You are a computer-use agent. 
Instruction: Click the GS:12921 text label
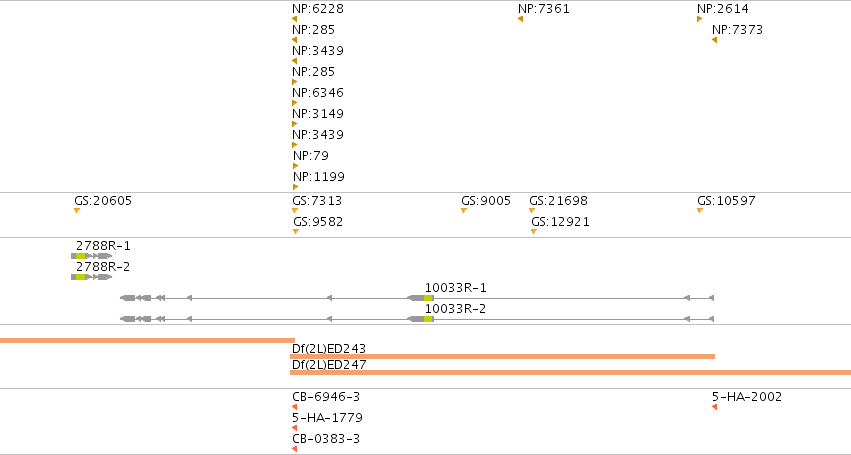coord(561,222)
